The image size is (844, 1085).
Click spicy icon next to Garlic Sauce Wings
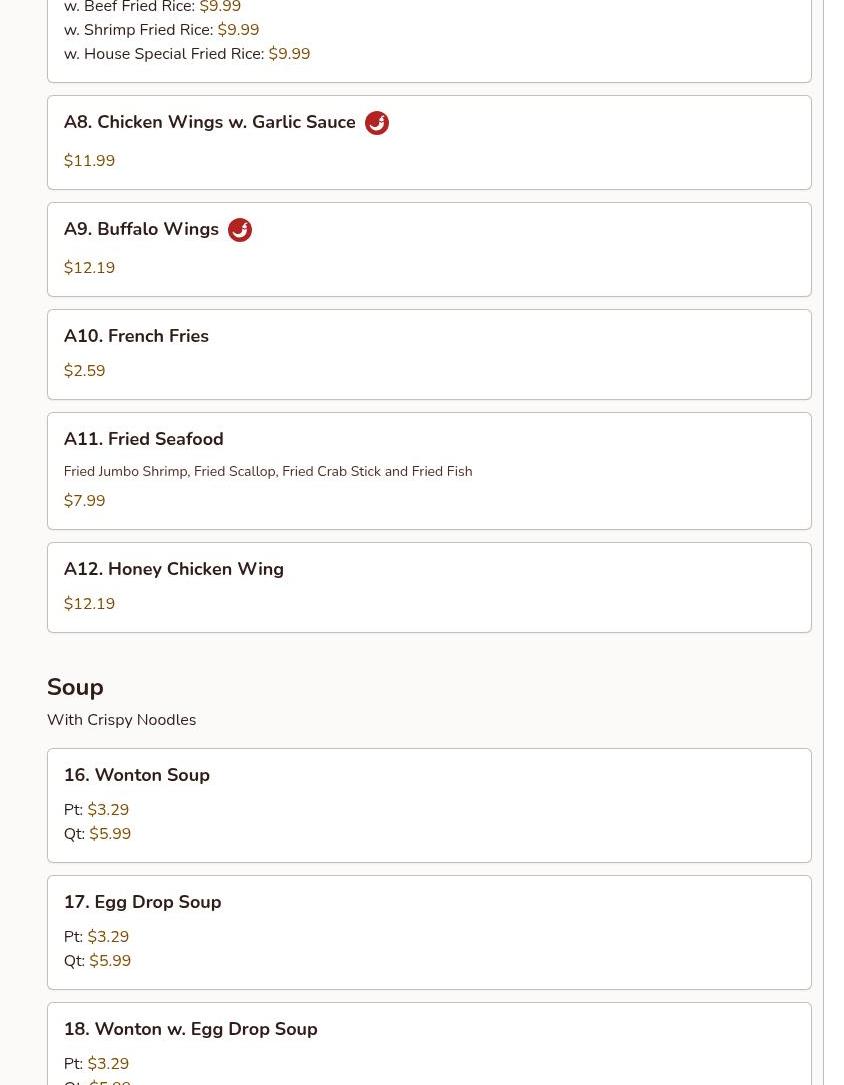[376, 122]
